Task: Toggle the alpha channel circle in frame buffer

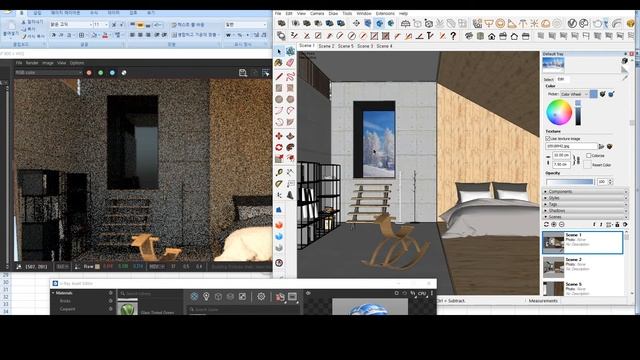Action: (x=124, y=73)
